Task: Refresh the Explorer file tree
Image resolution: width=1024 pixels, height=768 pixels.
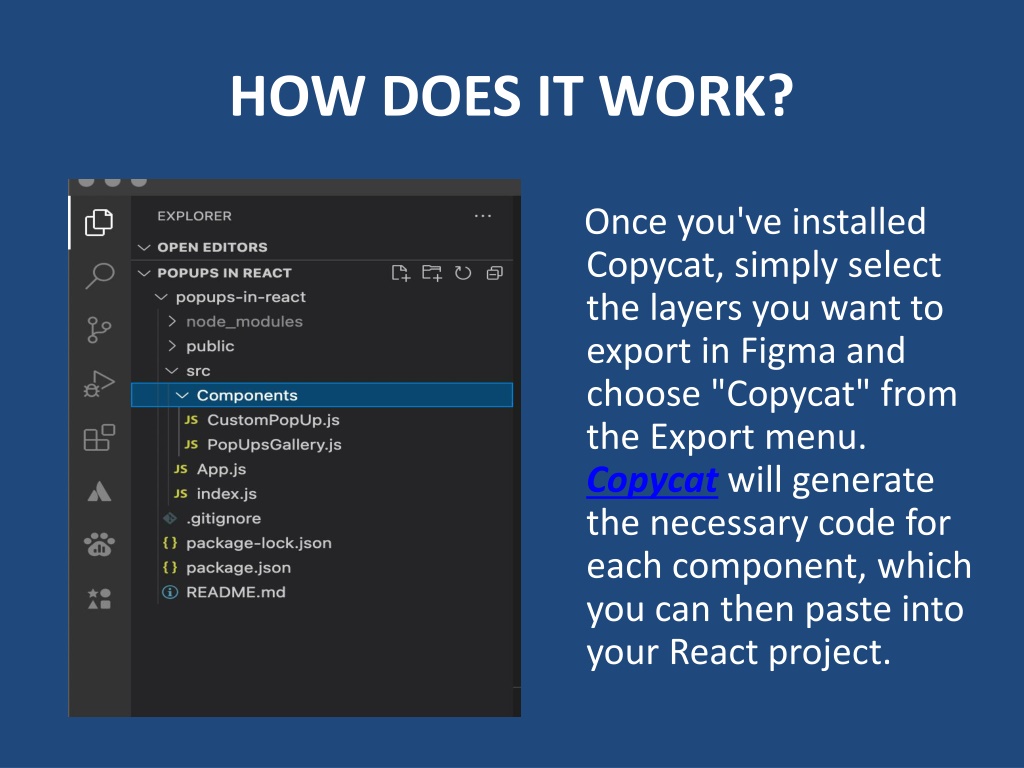Action: tap(463, 273)
